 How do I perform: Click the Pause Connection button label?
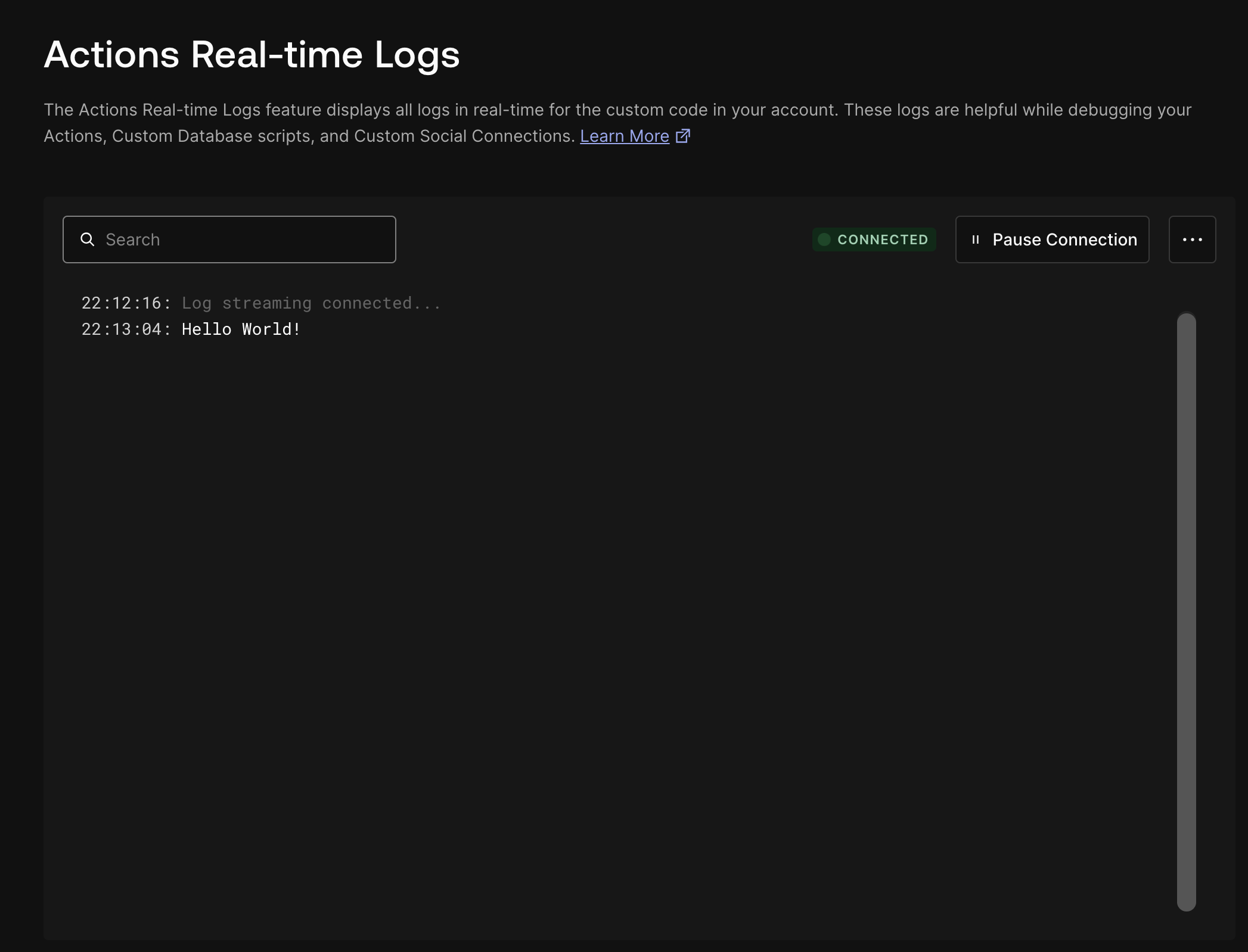point(1064,239)
